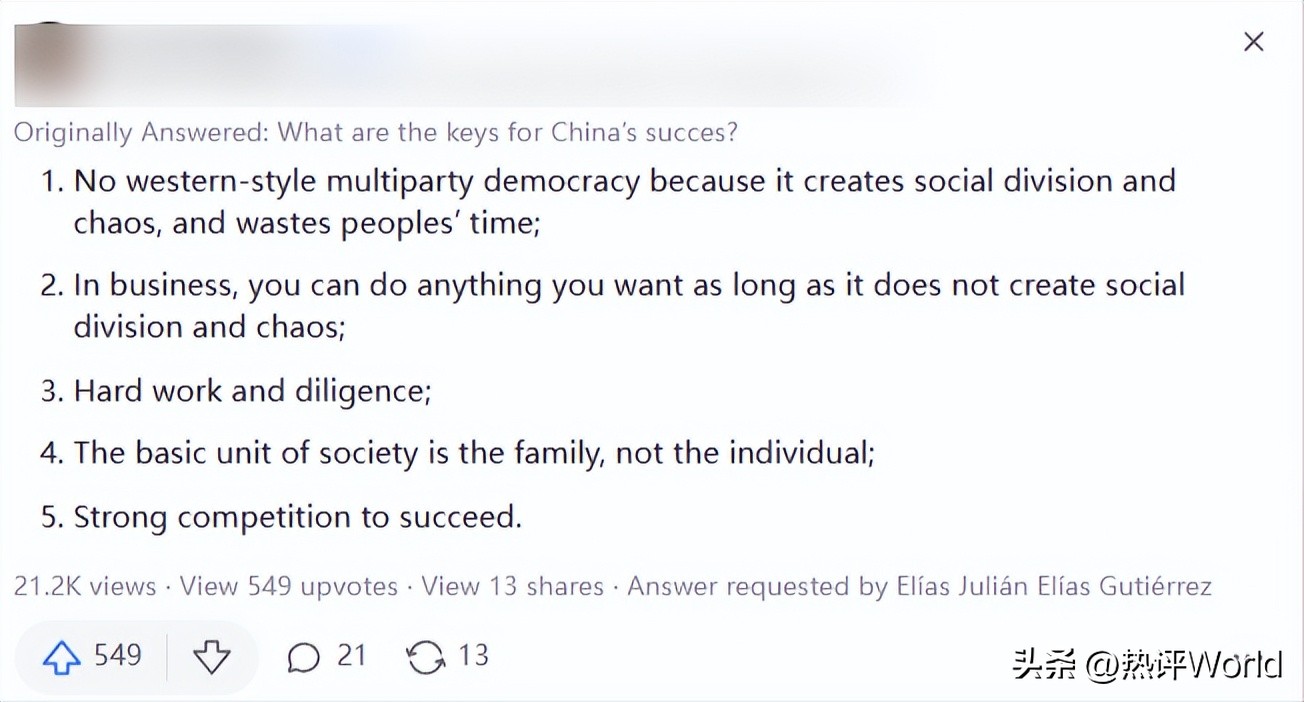Click the blurred author avatar at top left
This screenshot has width=1304, height=702.
[48, 64]
